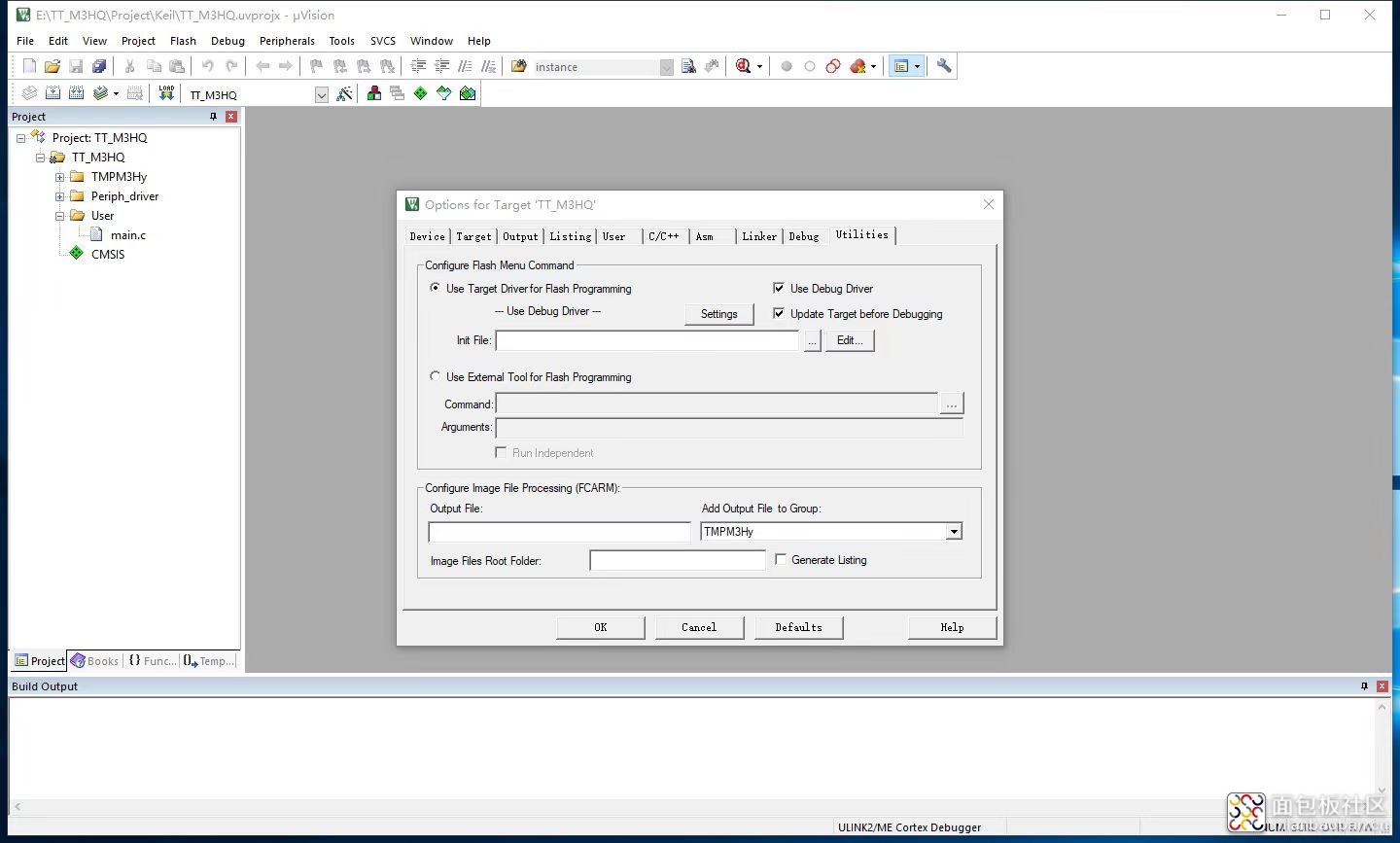This screenshot has width=1400, height=843.
Task: Click the Open file folder icon
Action: point(52,66)
